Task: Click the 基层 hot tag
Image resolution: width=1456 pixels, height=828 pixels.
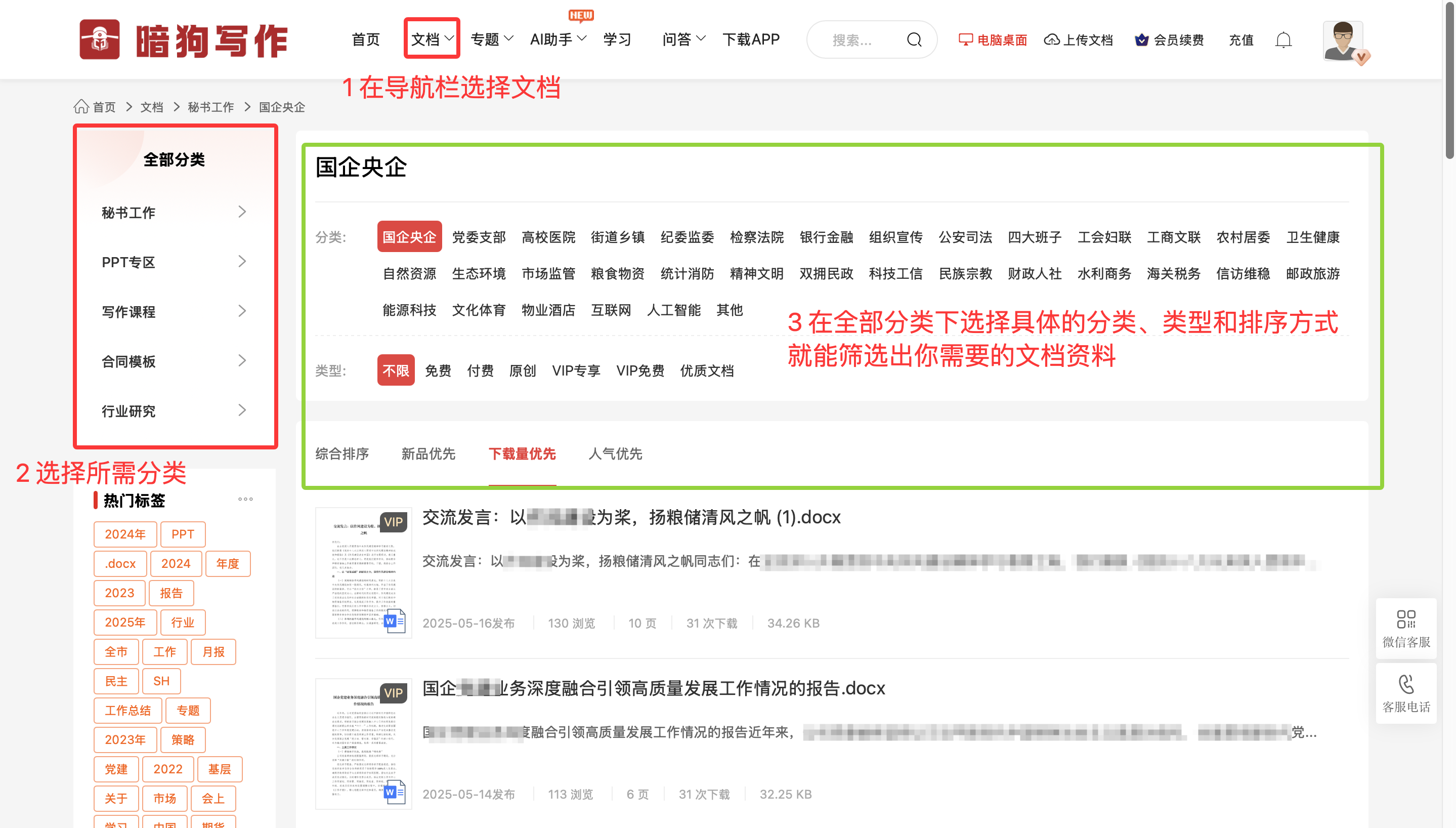Action: pyautogui.click(x=220, y=769)
